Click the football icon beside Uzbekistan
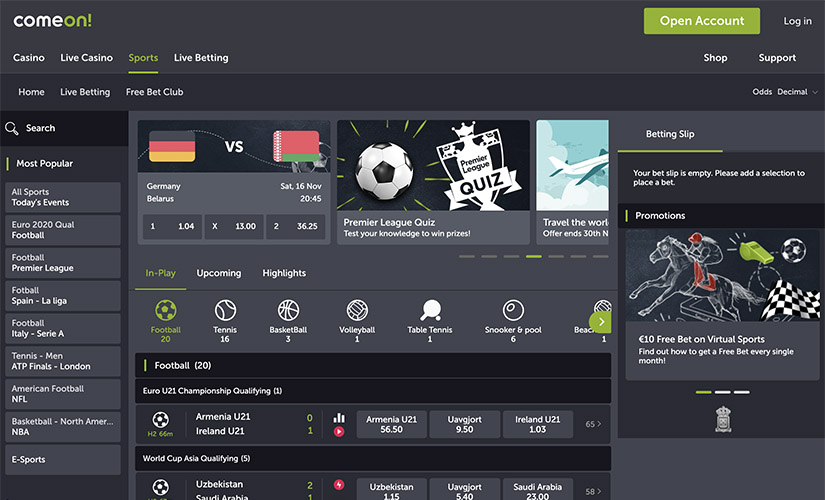825x500 pixels. (160, 487)
